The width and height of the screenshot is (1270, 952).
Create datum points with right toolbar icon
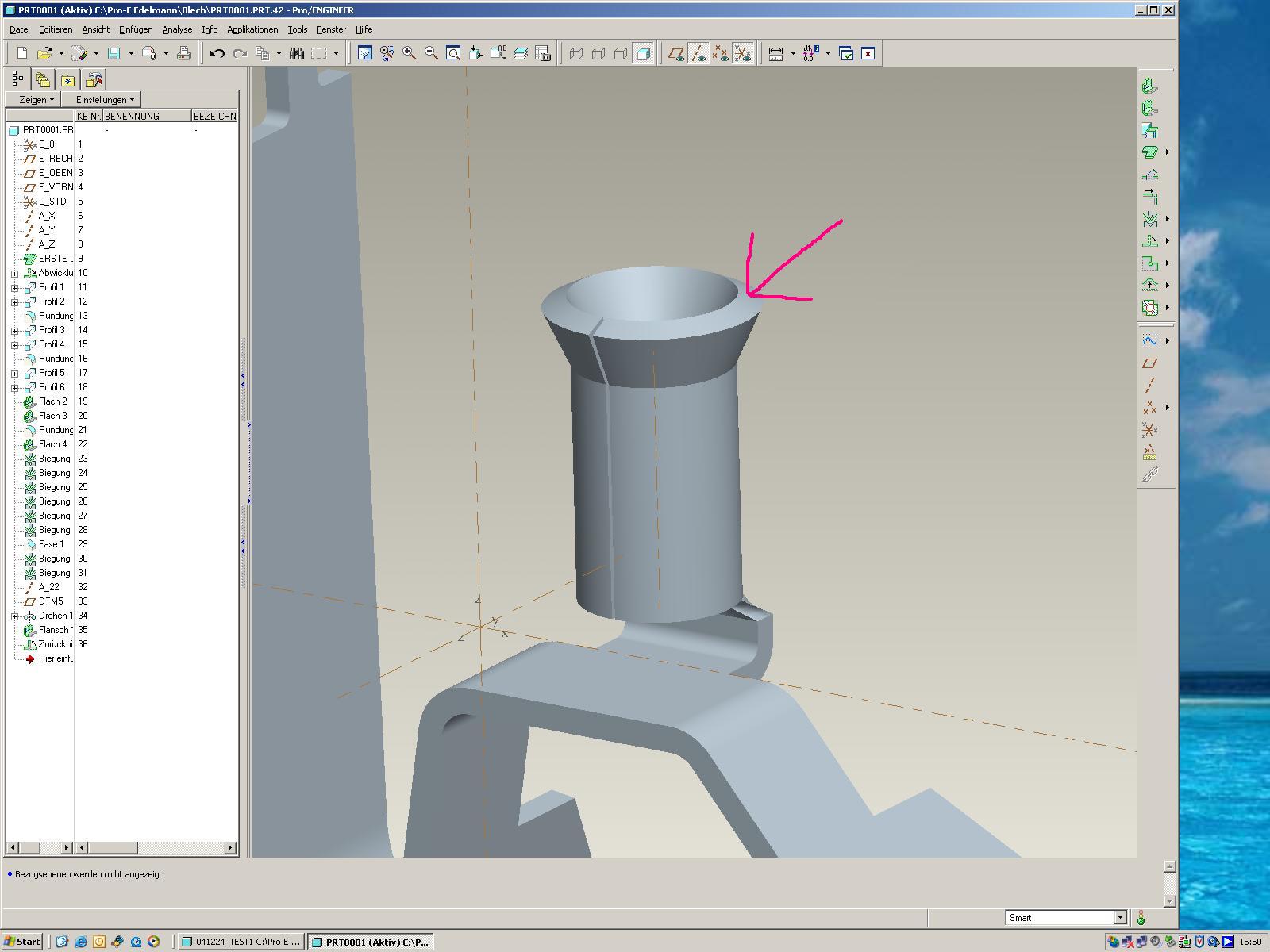(x=1149, y=408)
